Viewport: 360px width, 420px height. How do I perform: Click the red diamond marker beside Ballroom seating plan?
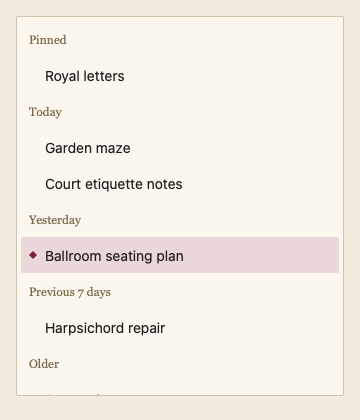[x=33, y=255]
